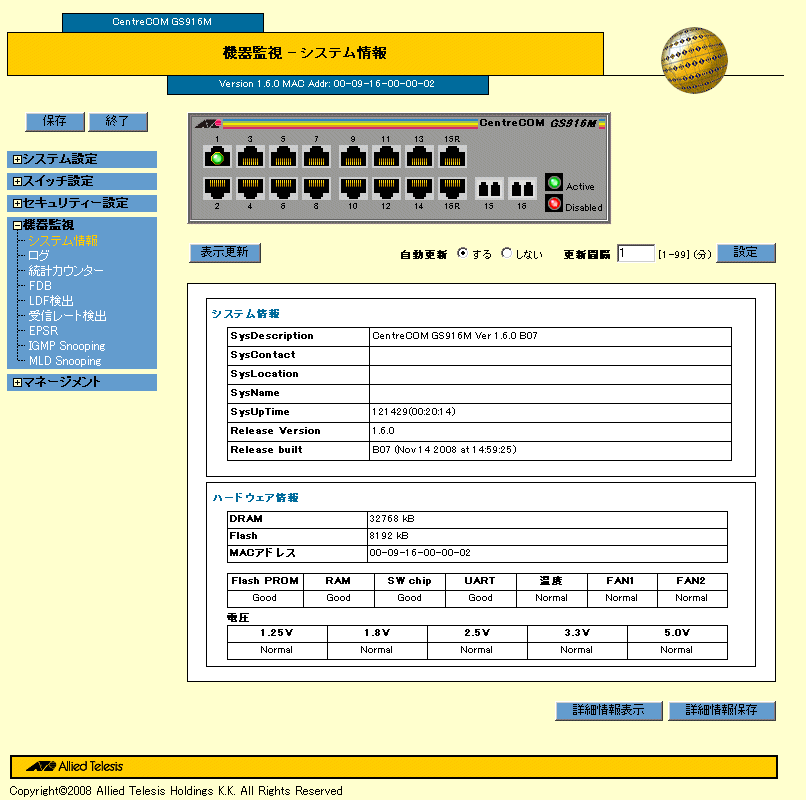Disable auto-refresh with the しない radio
This screenshot has height=800, width=806.
[507, 254]
